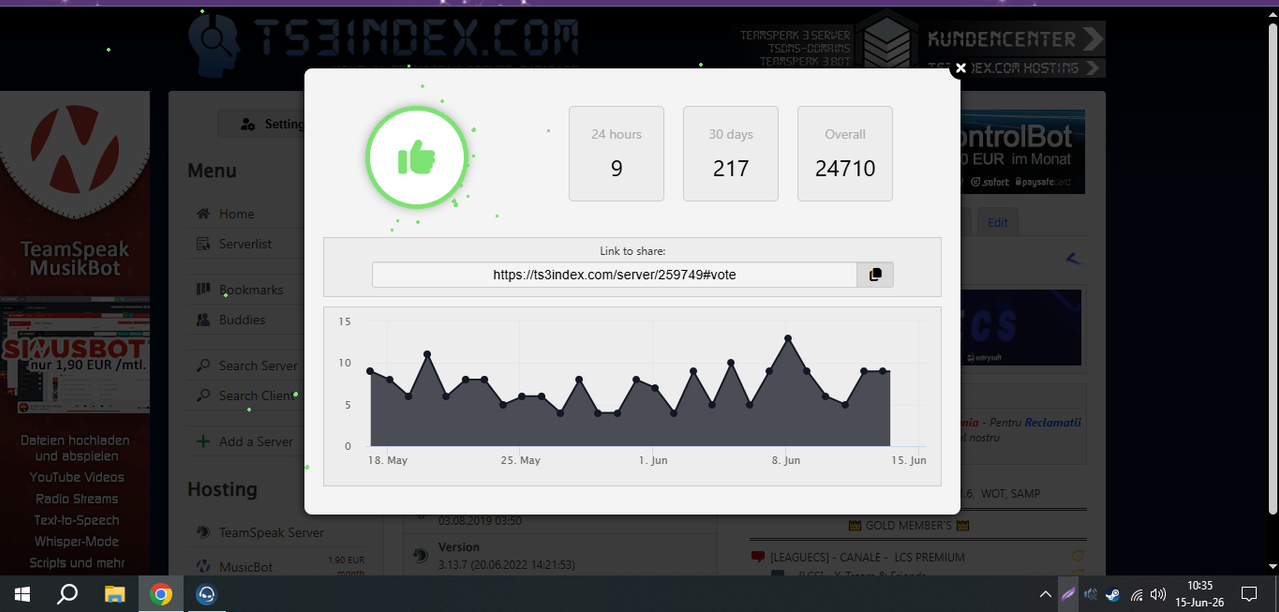This screenshot has height=612, width=1279.
Task: Open Bookmarks in the background menu
Action: [x=251, y=290]
